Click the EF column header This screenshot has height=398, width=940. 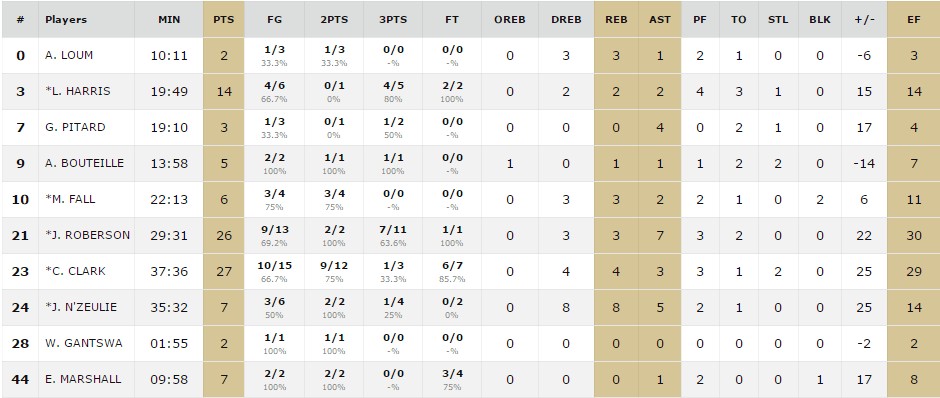pos(914,19)
